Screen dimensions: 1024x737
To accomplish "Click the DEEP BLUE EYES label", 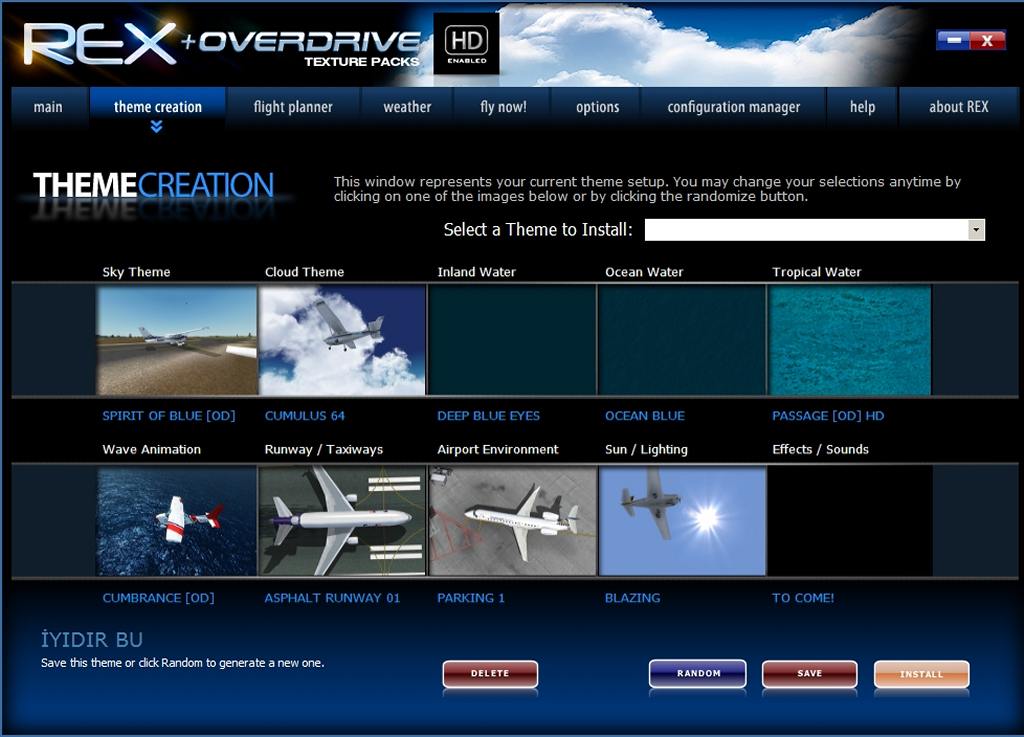I will click(x=488, y=416).
